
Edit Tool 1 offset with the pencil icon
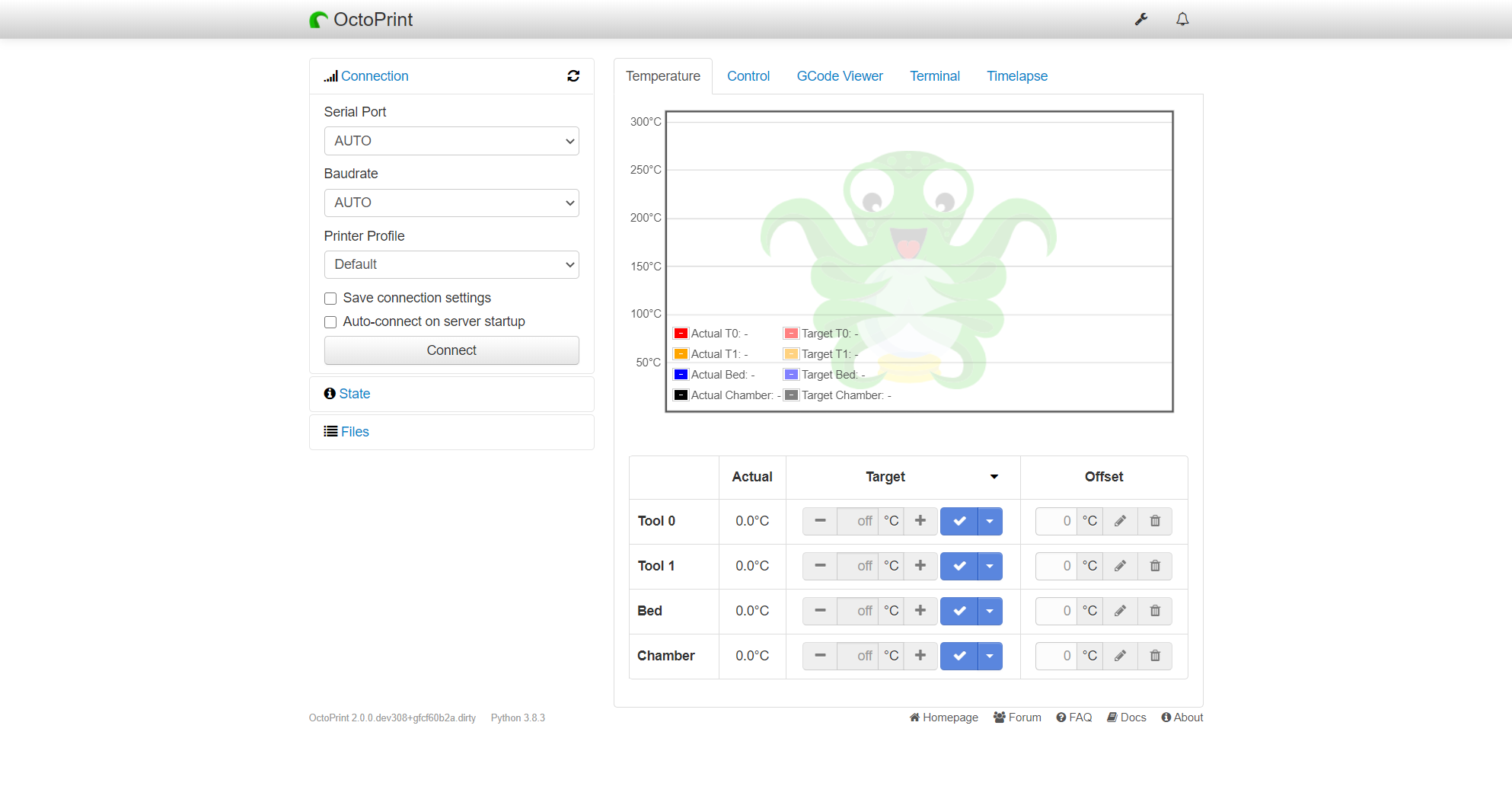tap(1120, 566)
